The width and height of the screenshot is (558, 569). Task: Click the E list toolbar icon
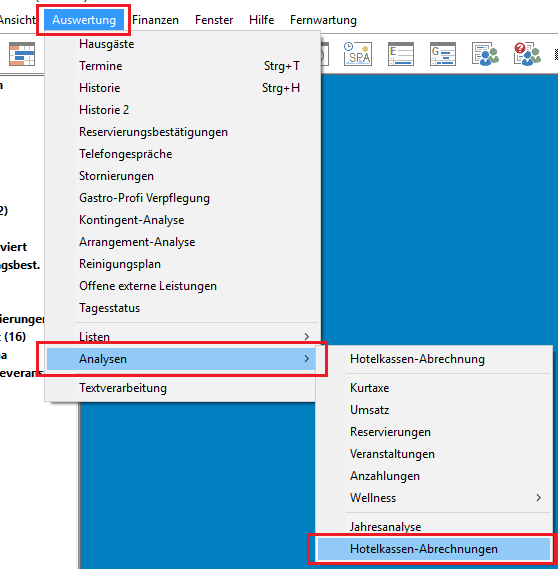tap(401, 54)
